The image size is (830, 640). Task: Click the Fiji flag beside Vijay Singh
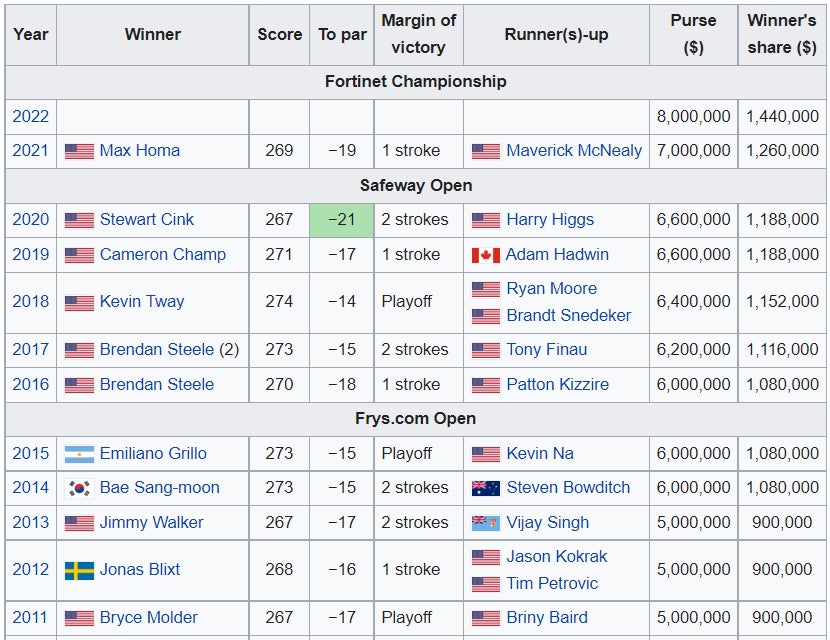pos(485,523)
